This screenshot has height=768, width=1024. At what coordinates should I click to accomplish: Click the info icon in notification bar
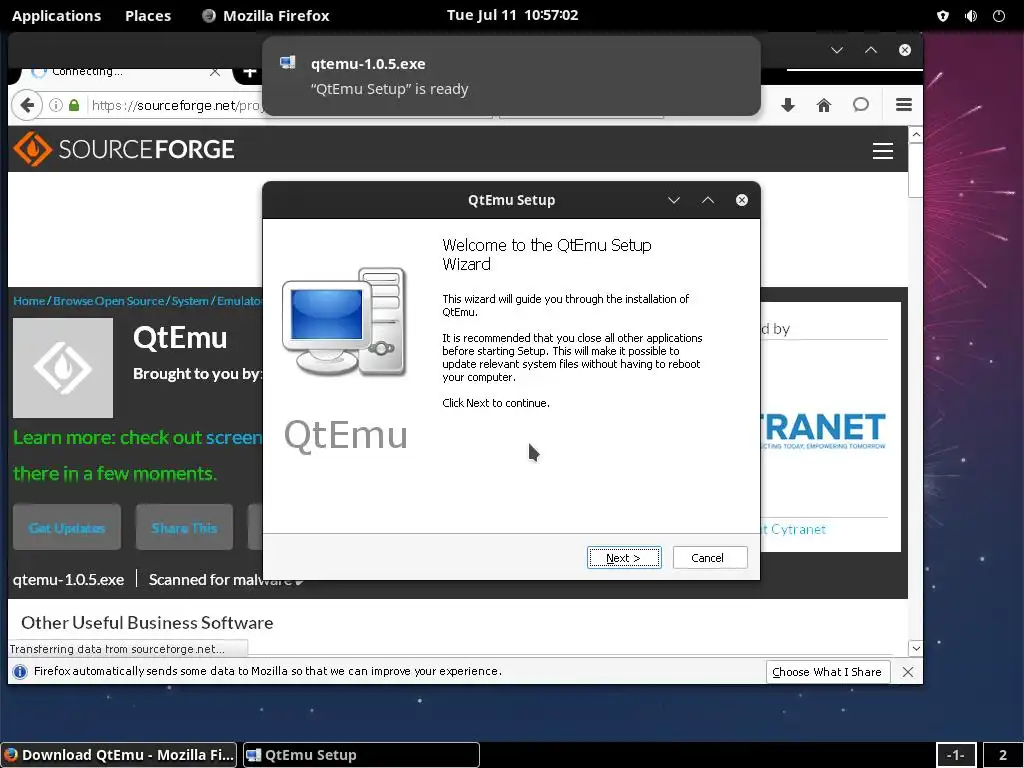point(20,671)
